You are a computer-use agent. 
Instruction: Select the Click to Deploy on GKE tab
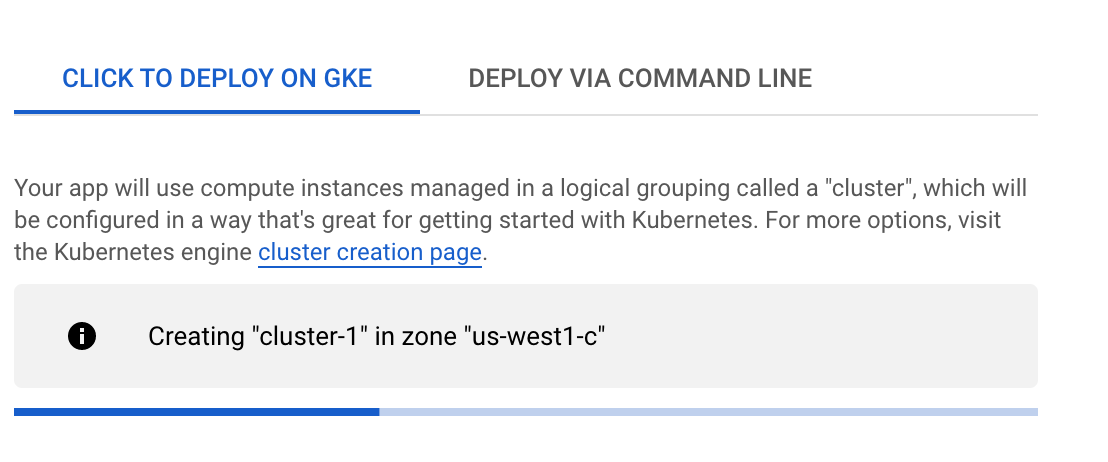217,78
